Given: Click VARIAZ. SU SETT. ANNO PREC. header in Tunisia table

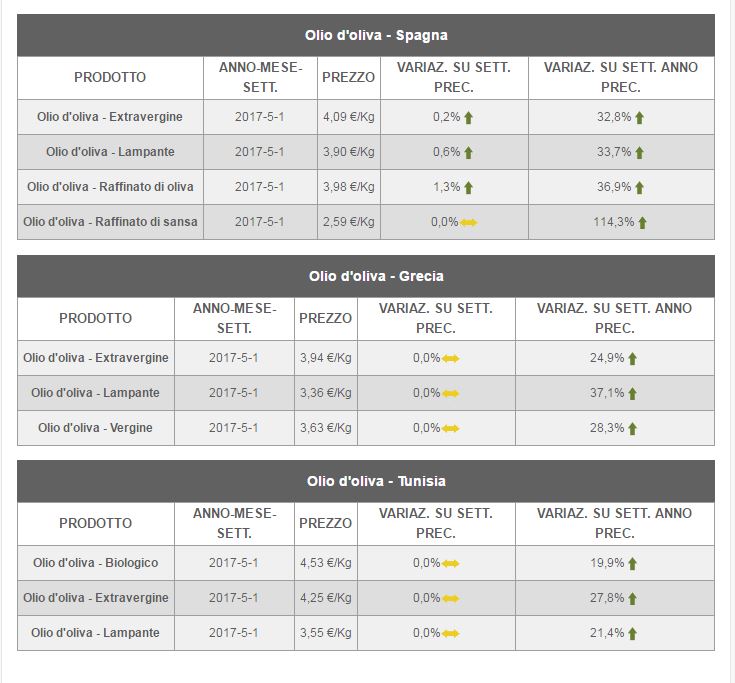Looking at the screenshot, I should coord(615,523).
